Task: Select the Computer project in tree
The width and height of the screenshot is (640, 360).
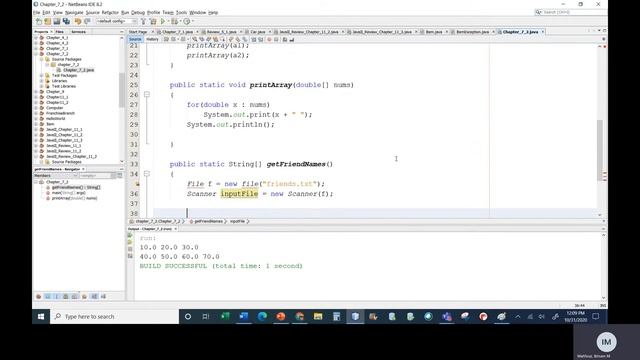Action: pos(54,108)
